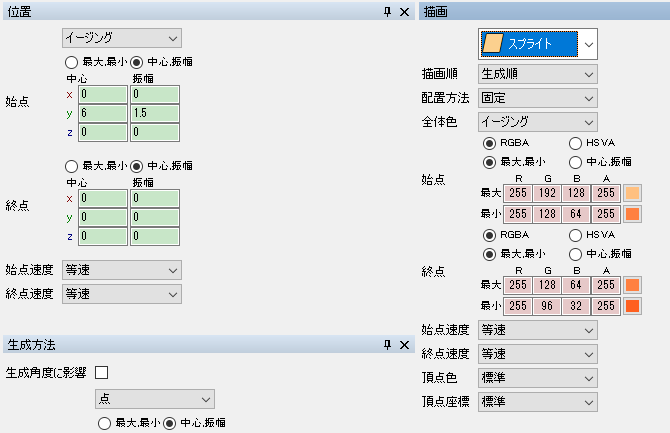Open 始点 最大 color swatch

(x=632, y=193)
